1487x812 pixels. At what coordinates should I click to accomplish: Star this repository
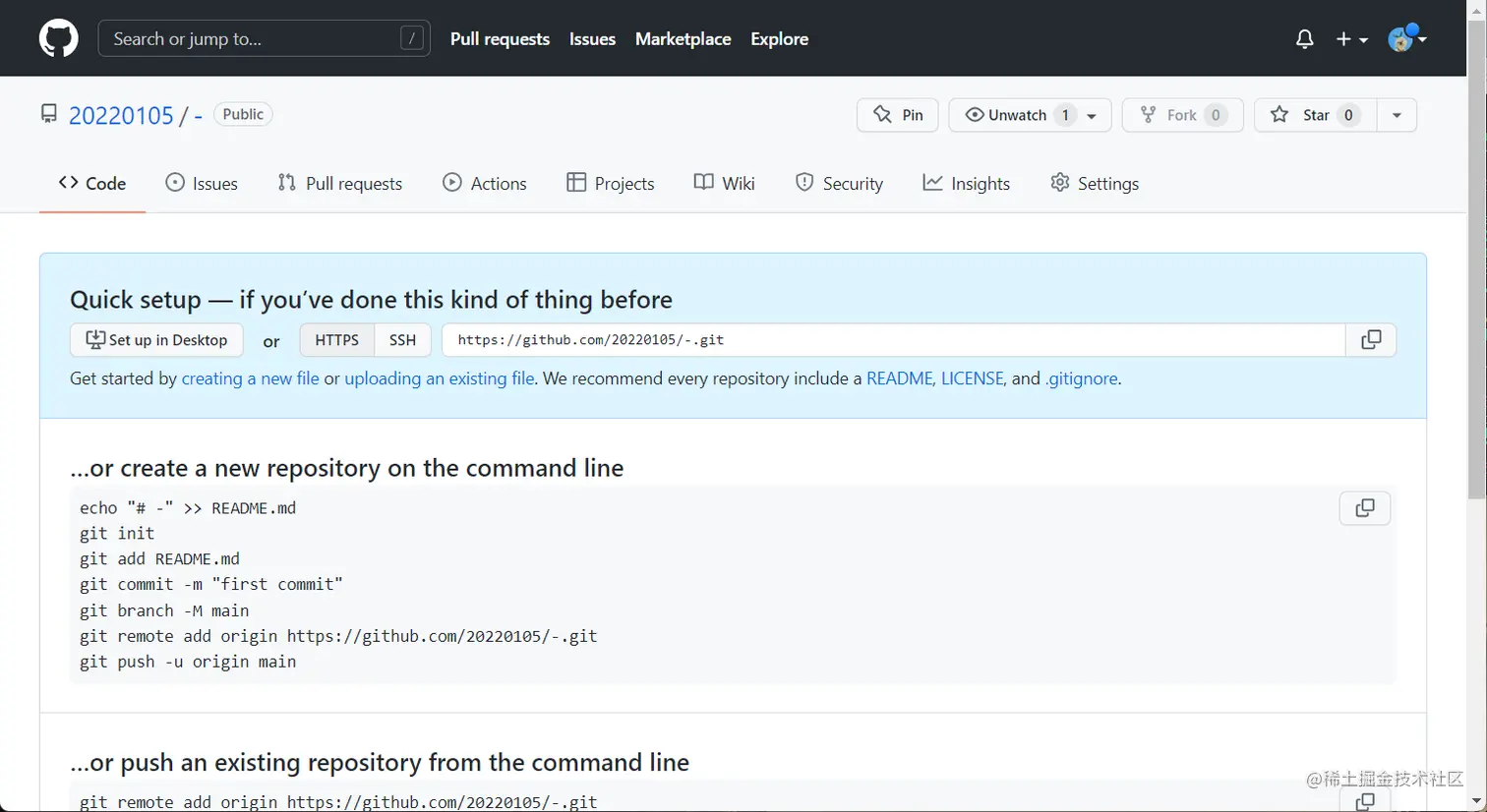1314,115
